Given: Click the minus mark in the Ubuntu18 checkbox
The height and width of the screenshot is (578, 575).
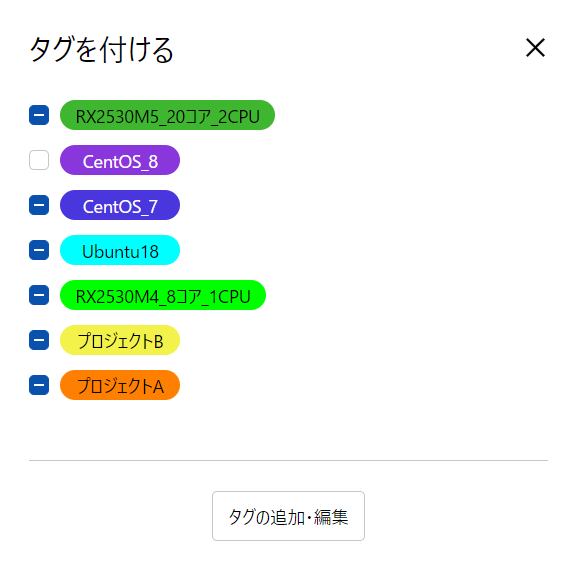Looking at the screenshot, I should click(x=39, y=250).
